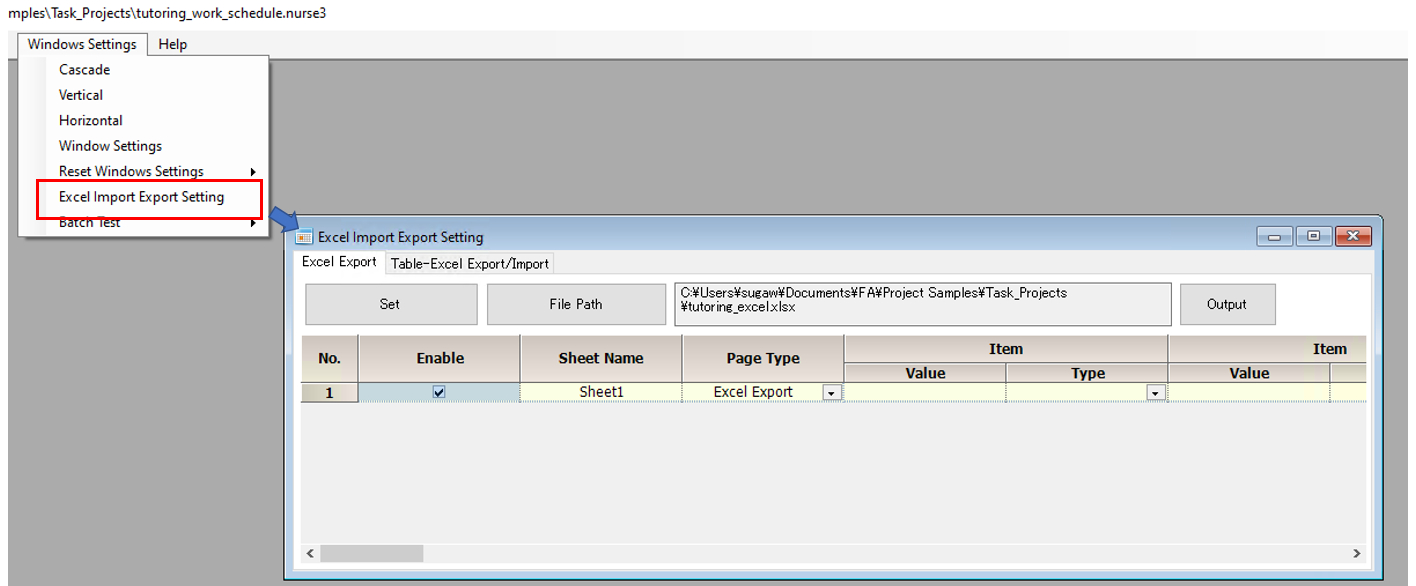Click the File Path button
This screenshot has height=586, width=1416.
(x=576, y=304)
